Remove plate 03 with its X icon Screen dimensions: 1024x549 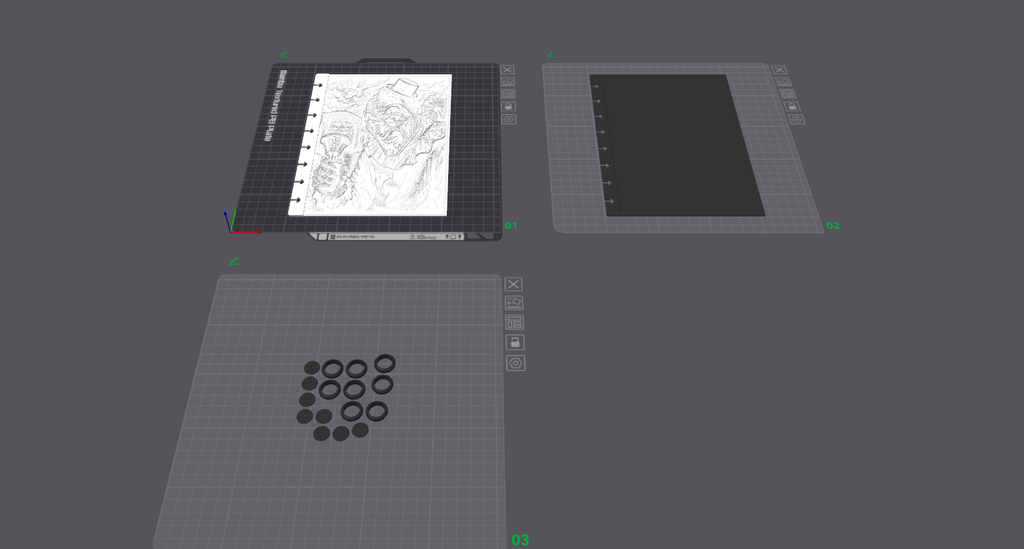point(513,284)
